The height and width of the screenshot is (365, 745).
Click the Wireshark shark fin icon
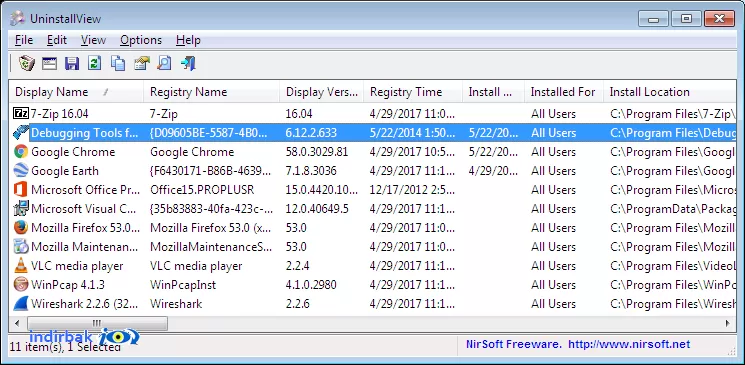click(21, 304)
